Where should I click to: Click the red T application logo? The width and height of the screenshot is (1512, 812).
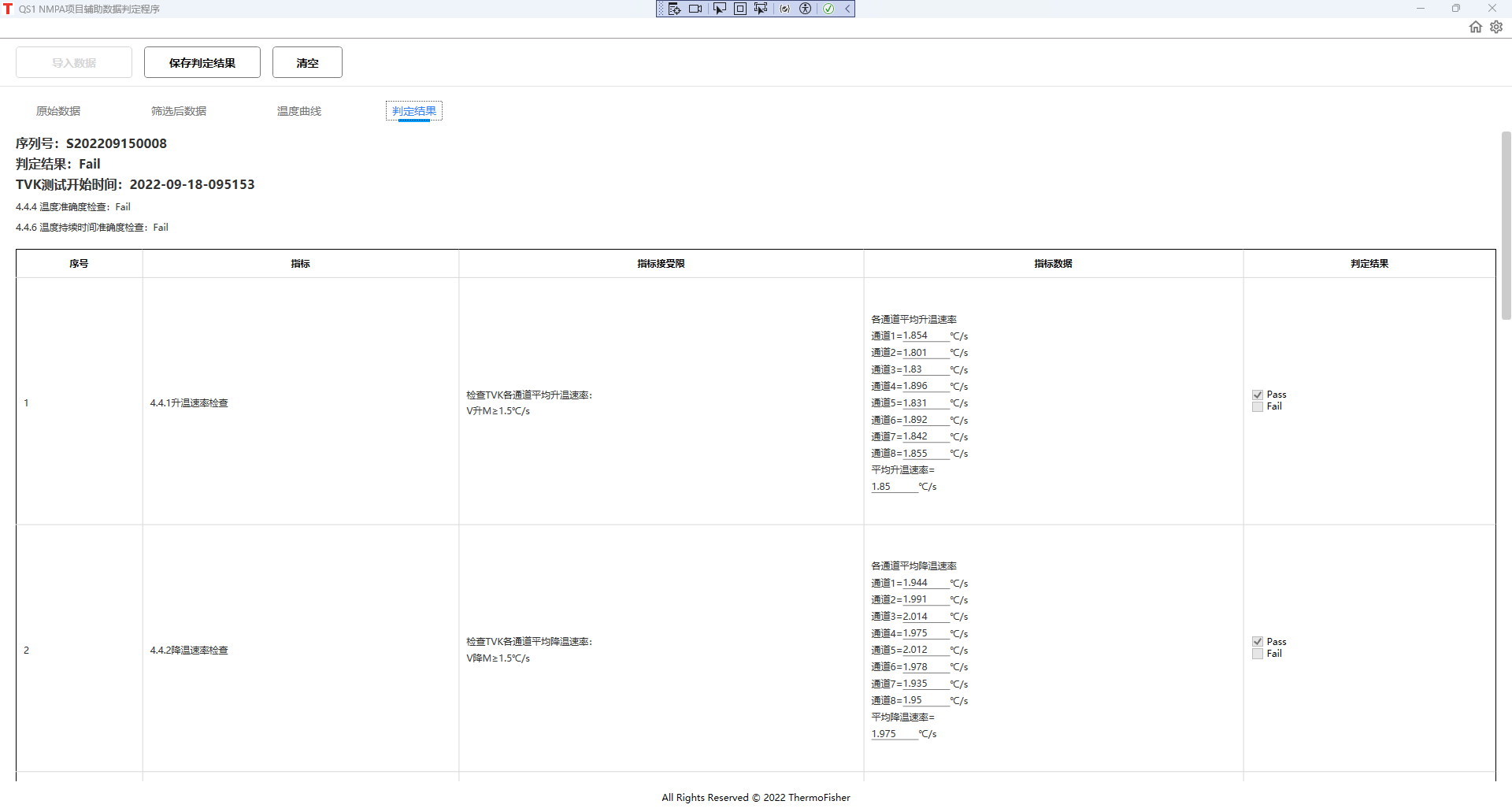(x=8, y=9)
